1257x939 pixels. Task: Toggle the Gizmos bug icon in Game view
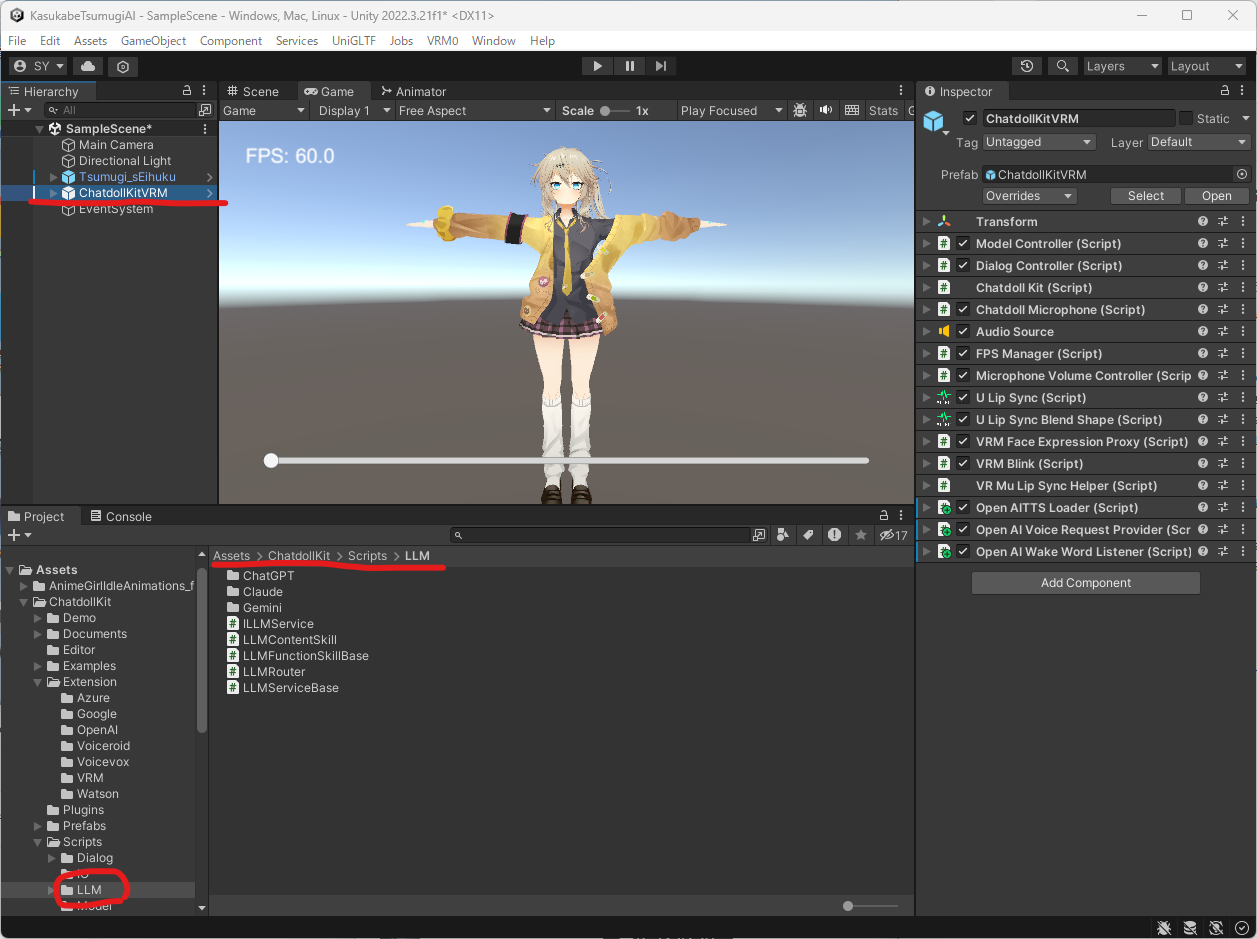pyautogui.click(x=800, y=110)
